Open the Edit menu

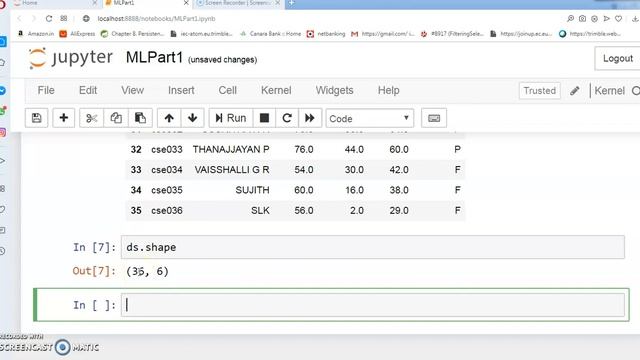point(88,90)
